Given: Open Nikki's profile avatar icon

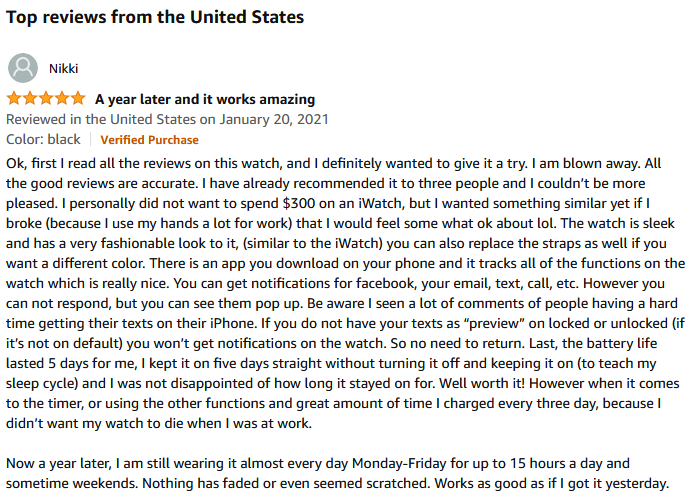Looking at the screenshot, I should (x=23, y=68).
